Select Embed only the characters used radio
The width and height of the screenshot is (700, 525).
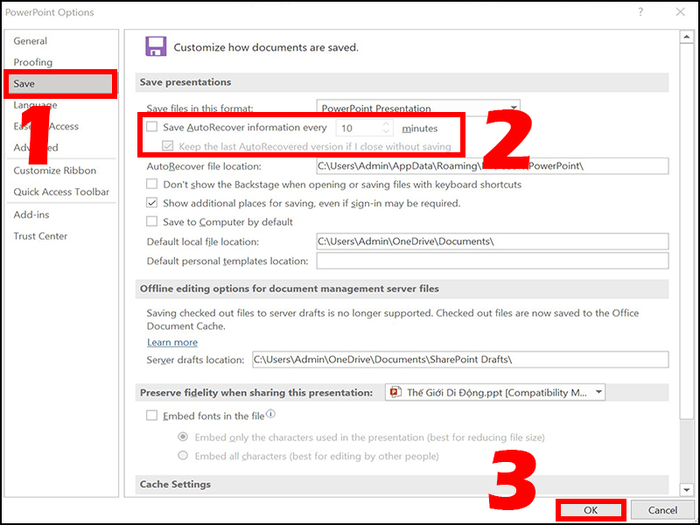click(183, 437)
